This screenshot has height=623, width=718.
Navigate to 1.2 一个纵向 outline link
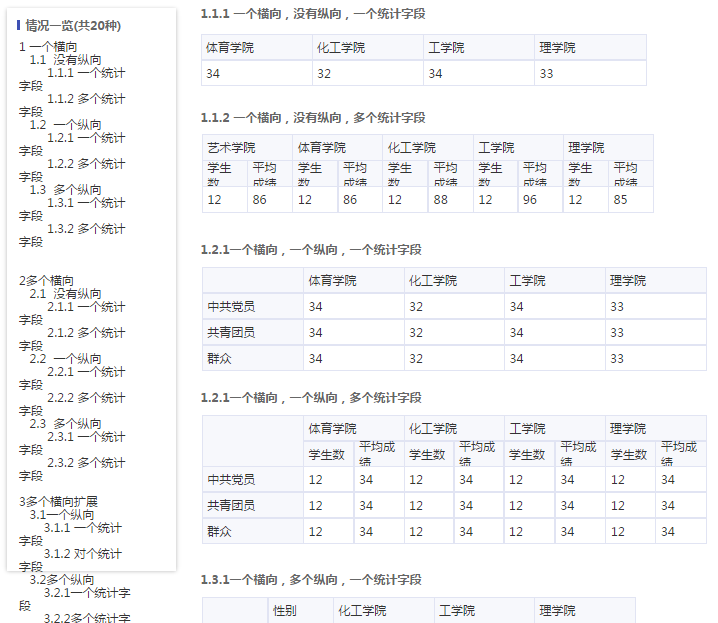pos(65,125)
